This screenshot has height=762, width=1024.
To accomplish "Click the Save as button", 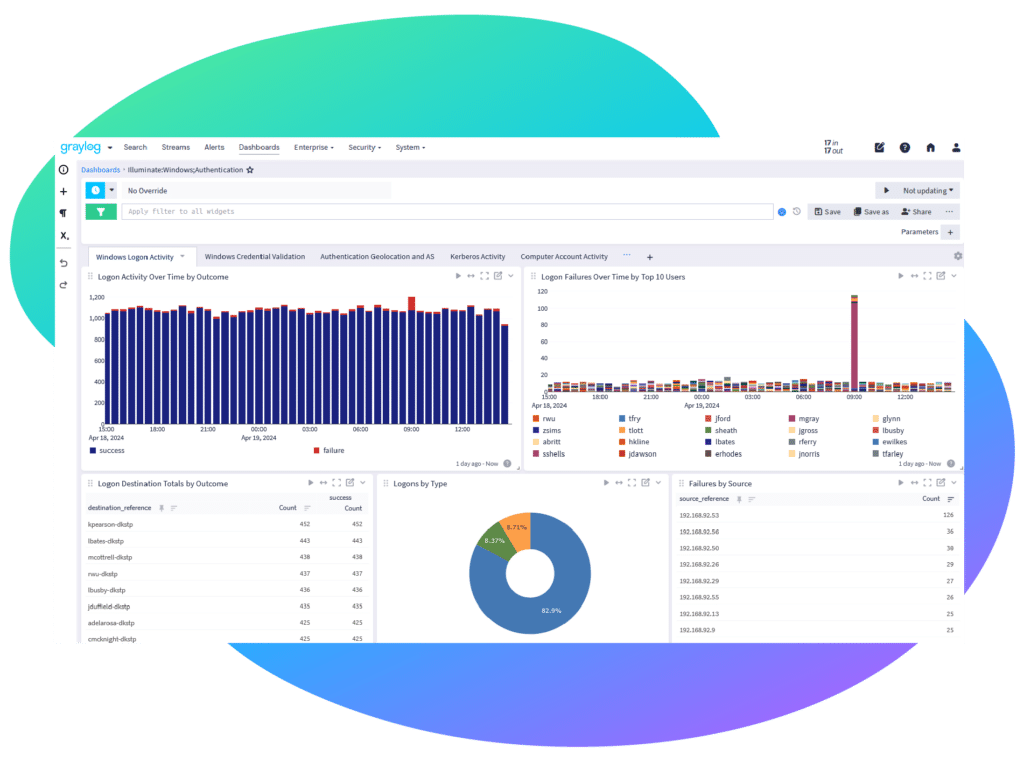I will click(870, 211).
